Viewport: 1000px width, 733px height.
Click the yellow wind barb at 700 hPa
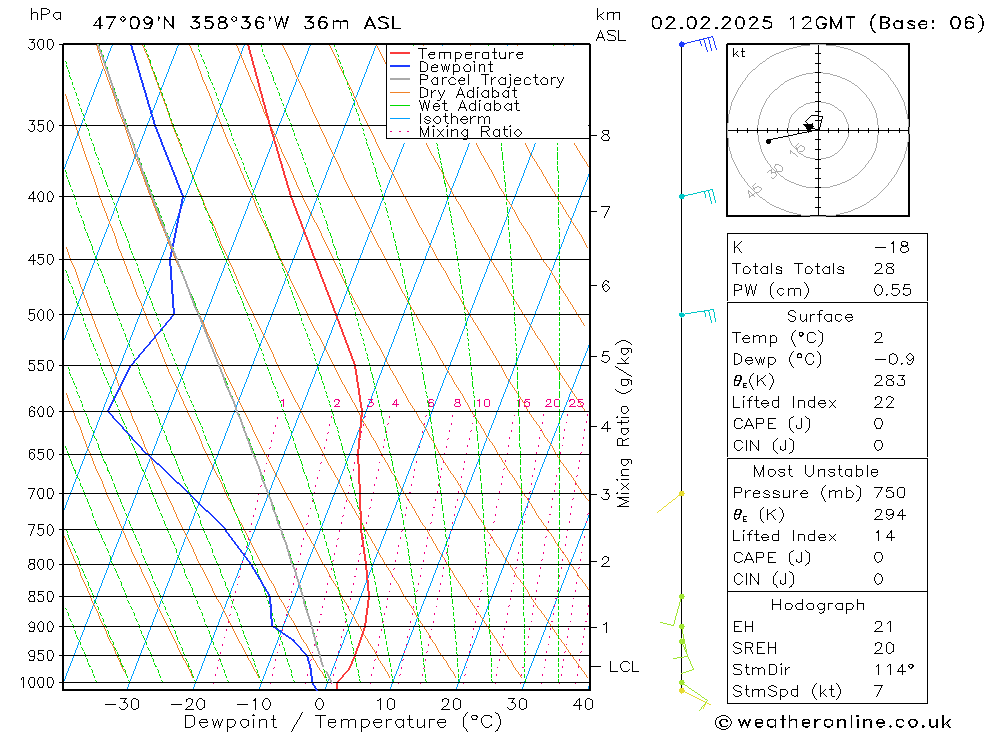(x=670, y=502)
